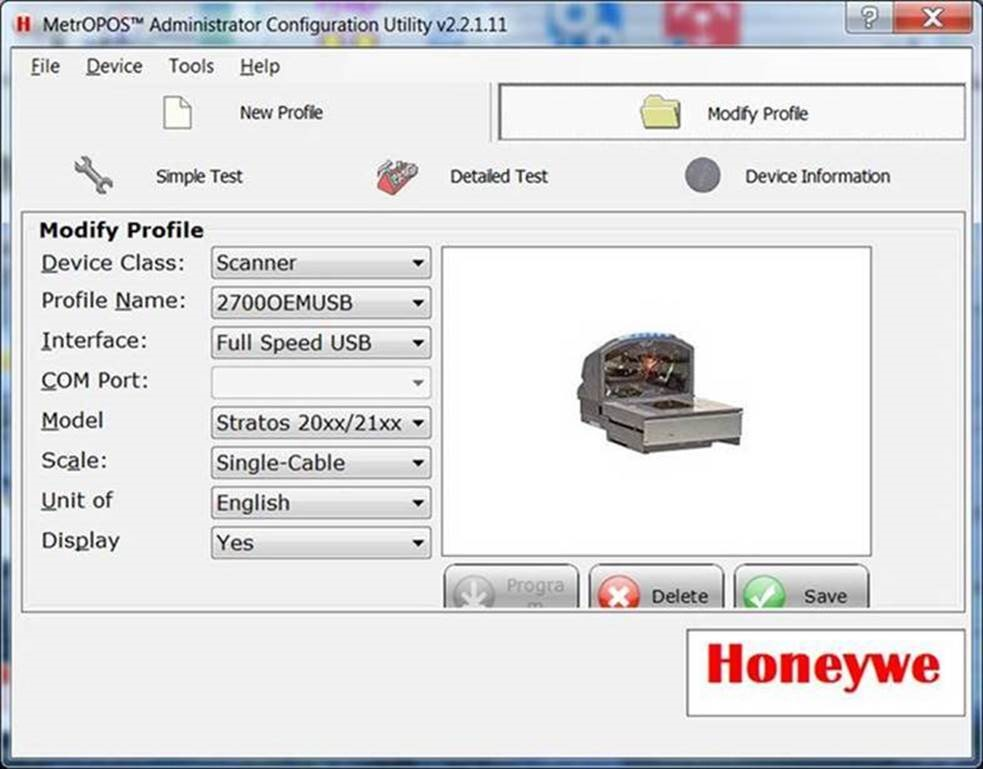Click the Save green checkmark icon

tap(764, 592)
